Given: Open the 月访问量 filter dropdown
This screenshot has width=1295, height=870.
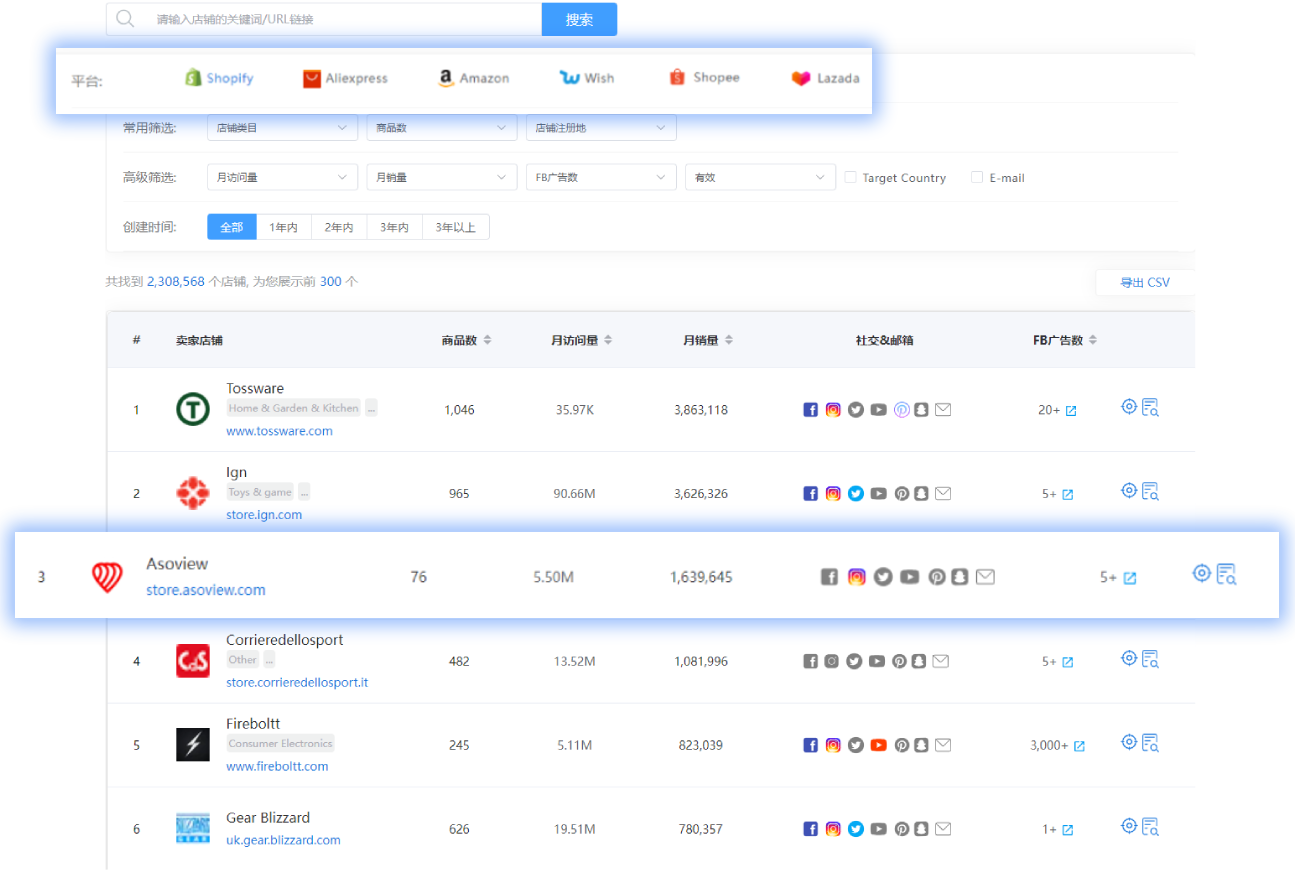Looking at the screenshot, I should 282,177.
